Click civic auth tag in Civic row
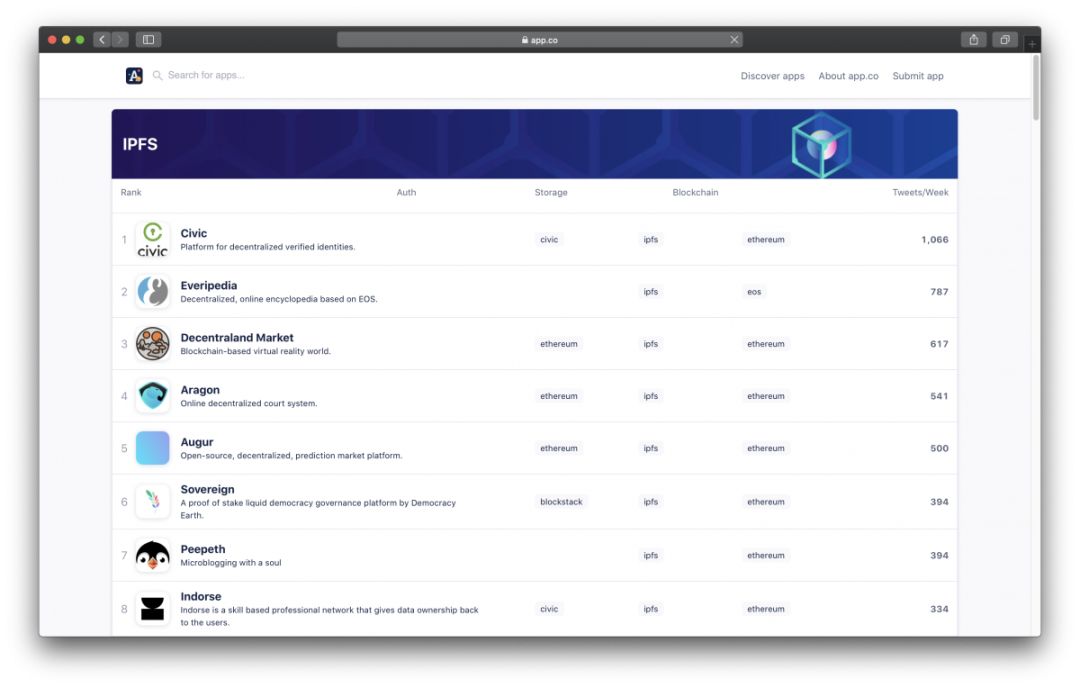Image resolution: width=1080 pixels, height=688 pixels. [x=549, y=240]
